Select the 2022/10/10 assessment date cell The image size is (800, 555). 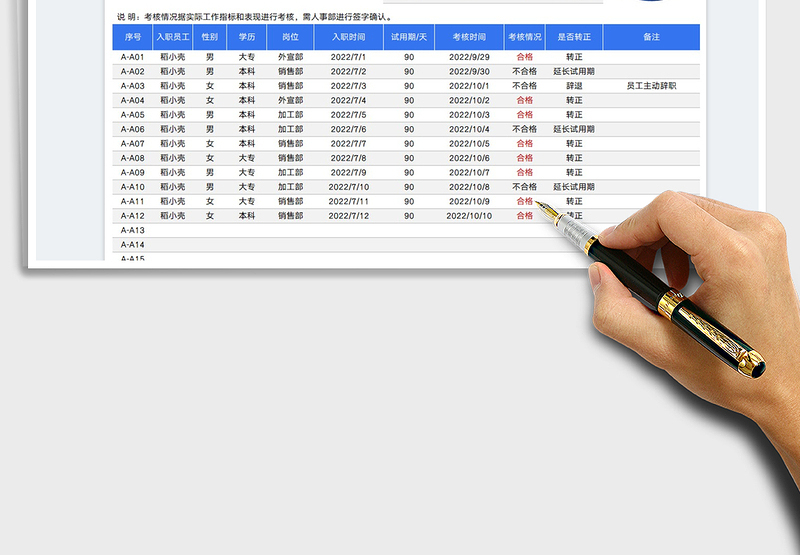(469, 216)
